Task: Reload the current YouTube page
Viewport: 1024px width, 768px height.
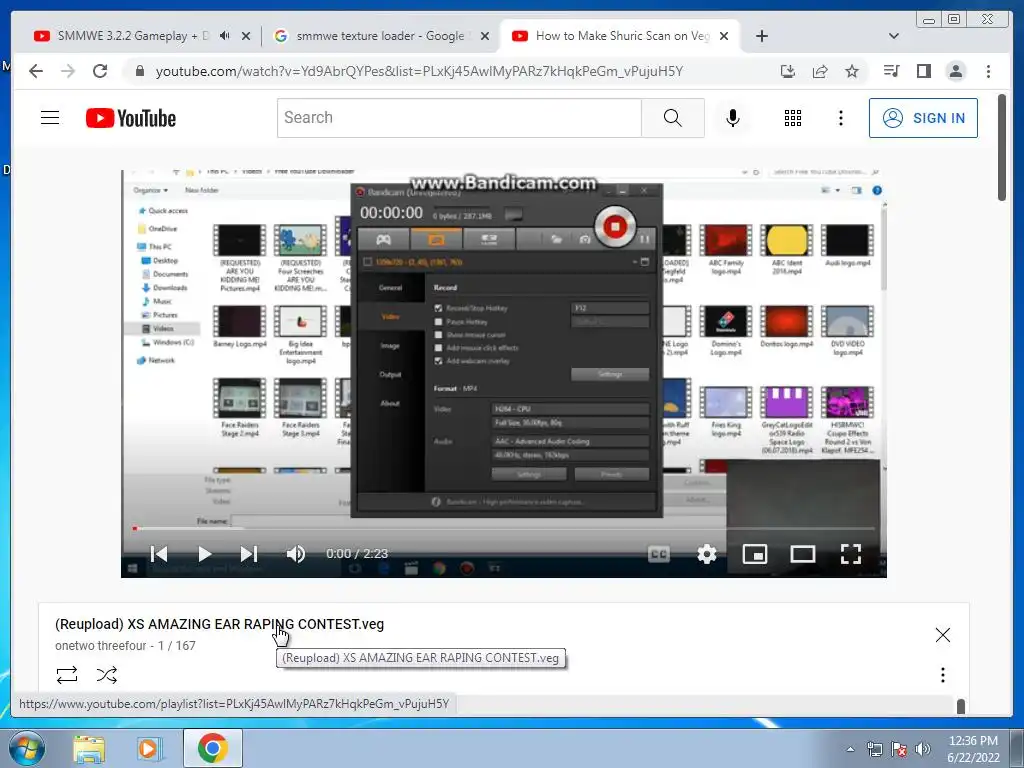Action: click(100, 71)
